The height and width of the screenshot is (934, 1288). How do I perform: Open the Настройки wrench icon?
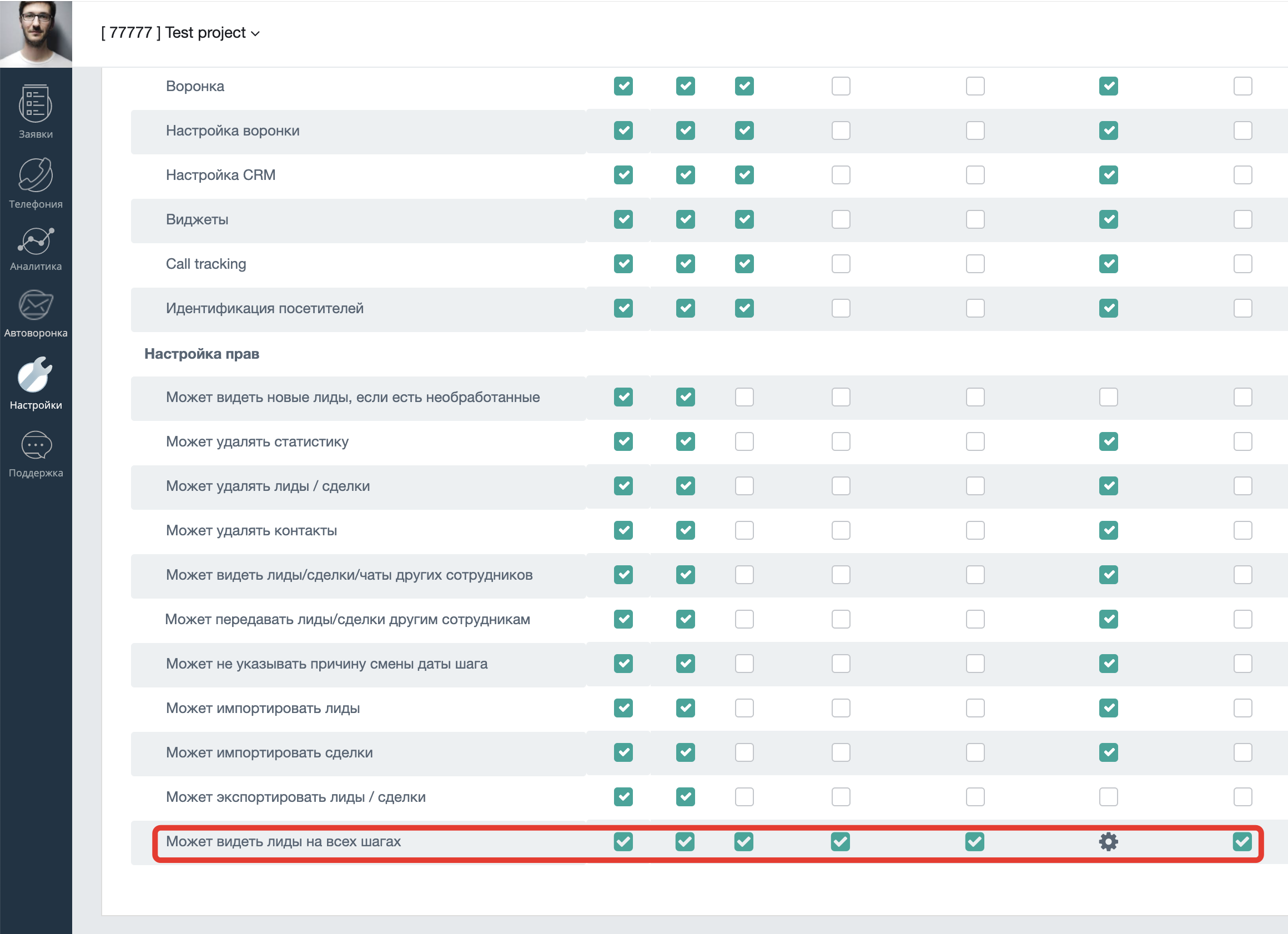[x=35, y=374]
